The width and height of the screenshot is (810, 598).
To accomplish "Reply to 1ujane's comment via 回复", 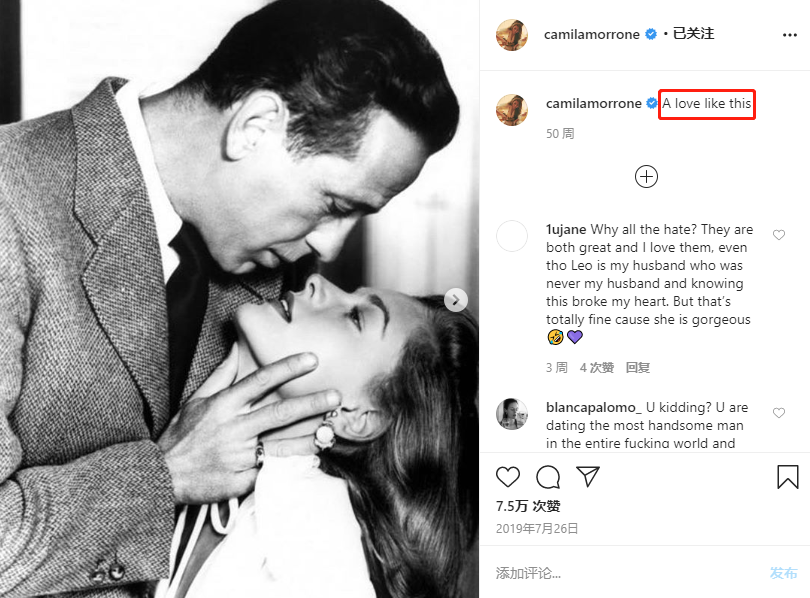I will (638, 368).
